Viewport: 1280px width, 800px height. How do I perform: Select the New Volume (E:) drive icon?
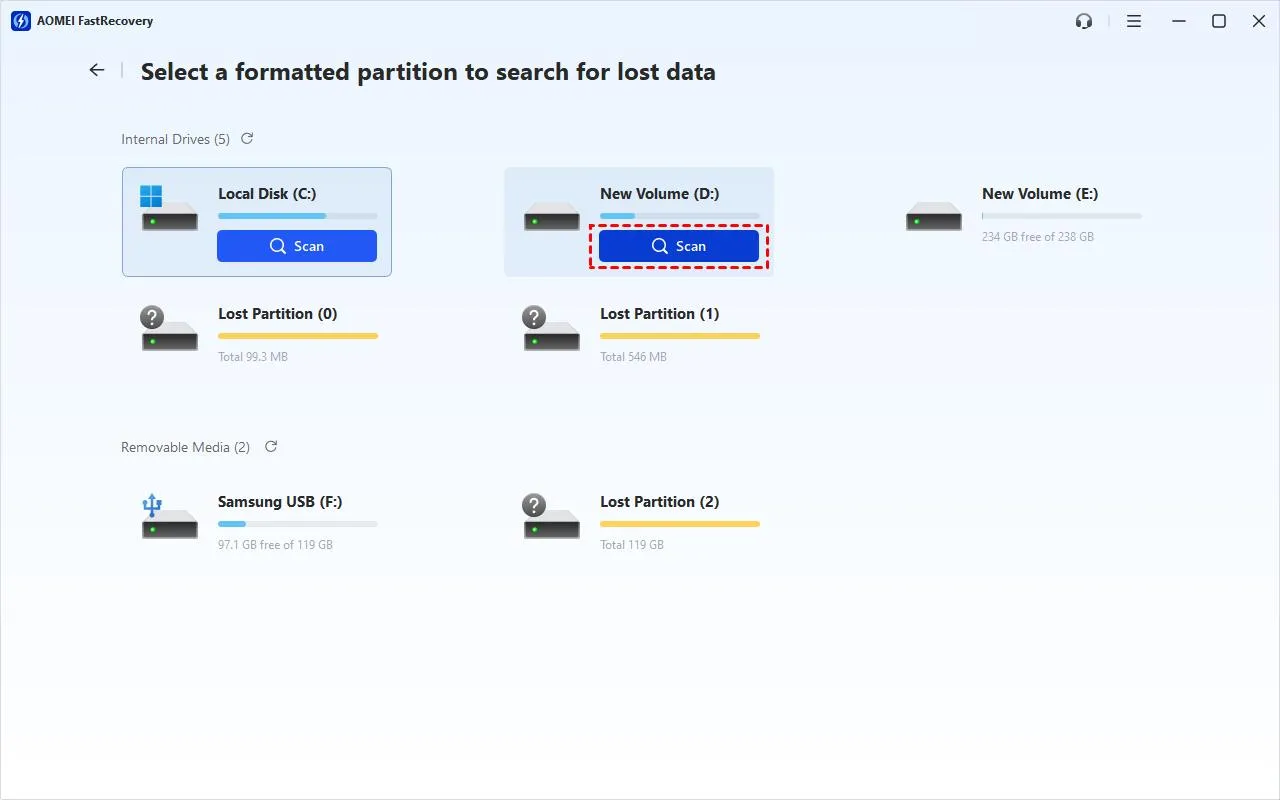934,216
